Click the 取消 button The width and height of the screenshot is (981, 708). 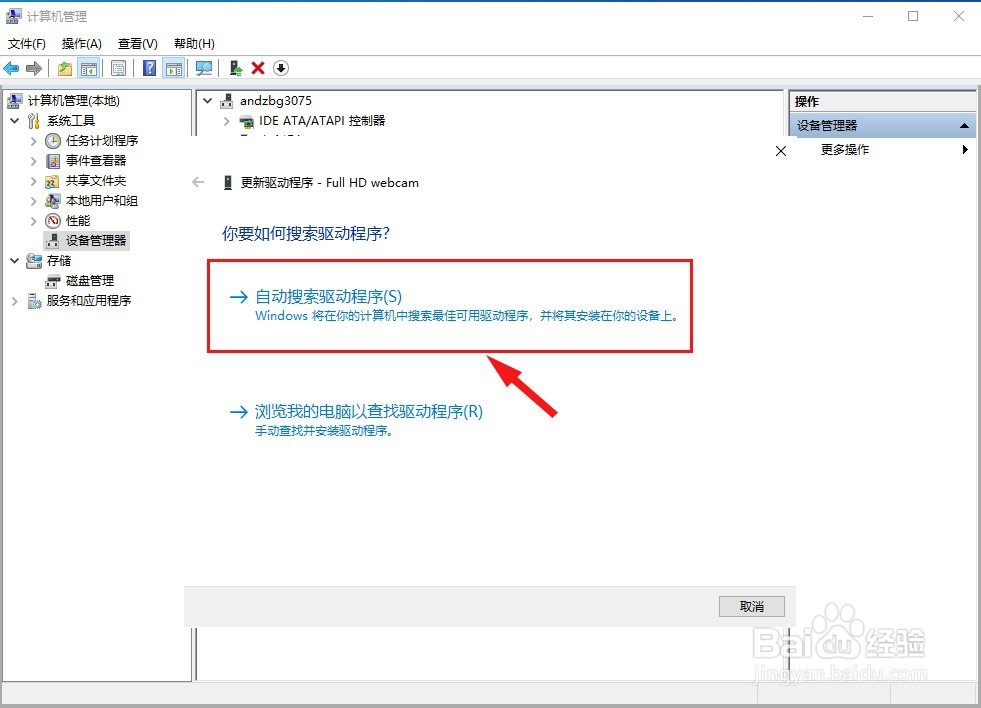pos(751,606)
